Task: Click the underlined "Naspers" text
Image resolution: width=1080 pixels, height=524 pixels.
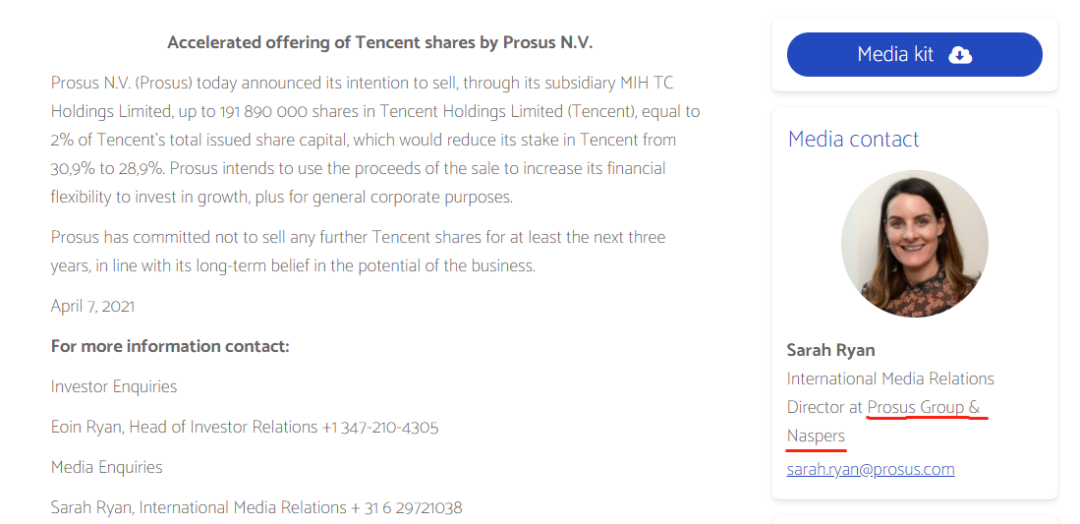Action: click(816, 436)
